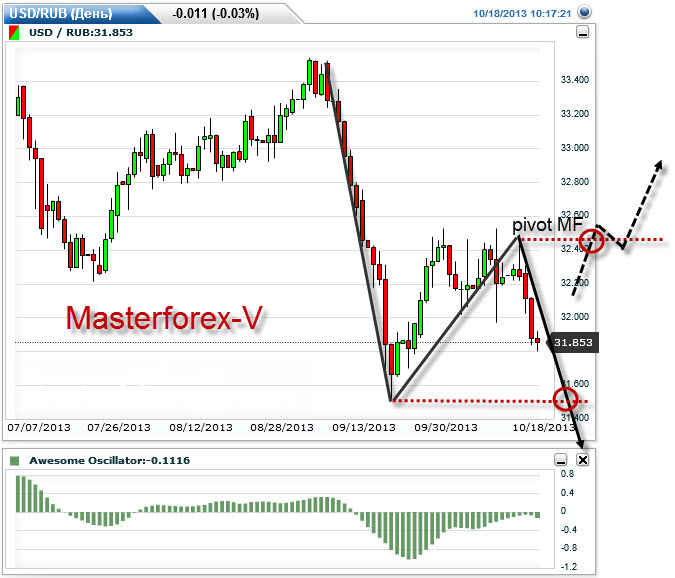Click the 33.400 price axis label
675x578 pixels.
(574, 80)
